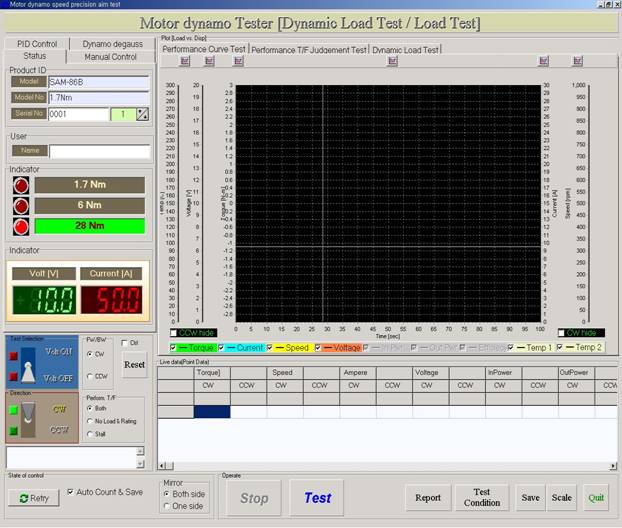Click the axis icon above the Speed scale
Image resolution: width=622 pixels, height=528 pixels.
pyautogui.click(x=578, y=61)
